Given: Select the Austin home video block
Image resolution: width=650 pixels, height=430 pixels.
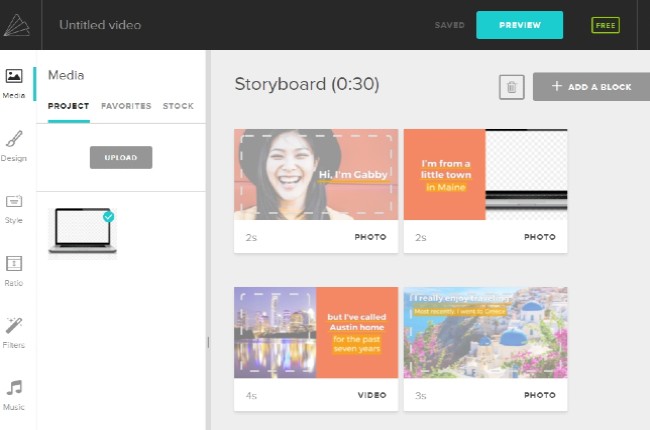Looking at the screenshot, I should [x=315, y=333].
